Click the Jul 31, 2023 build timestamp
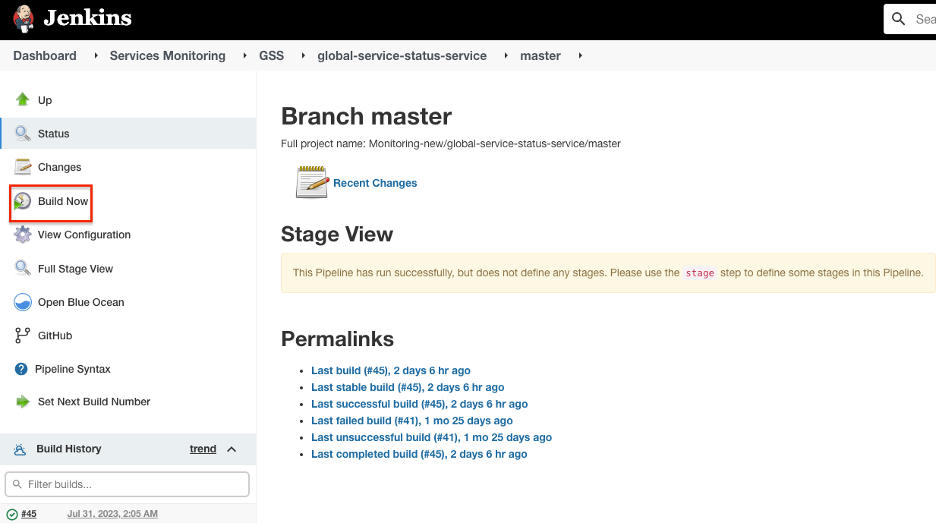Image resolution: width=936 pixels, height=524 pixels. pyautogui.click(x=112, y=514)
